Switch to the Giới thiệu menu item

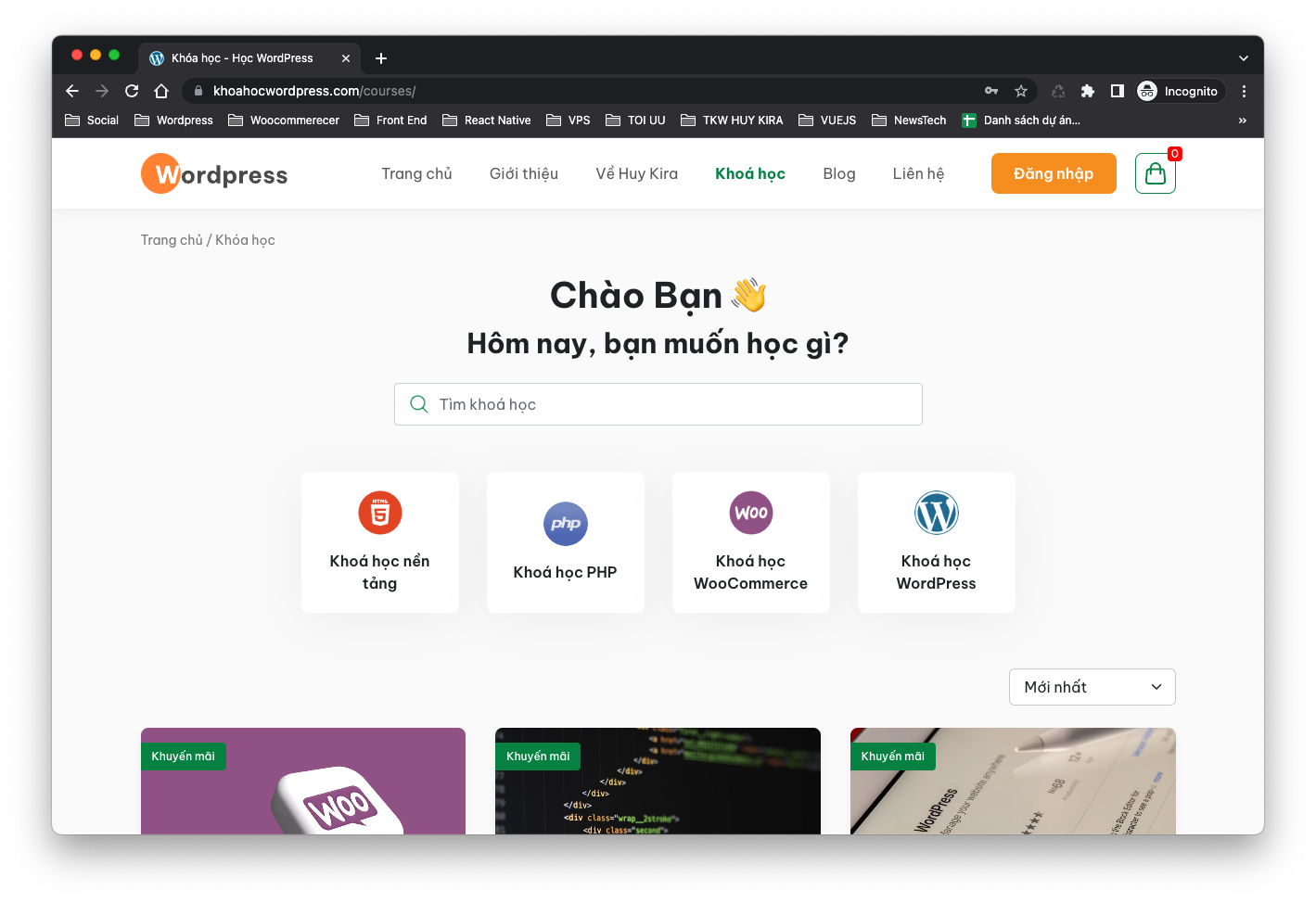(x=524, y=173)
